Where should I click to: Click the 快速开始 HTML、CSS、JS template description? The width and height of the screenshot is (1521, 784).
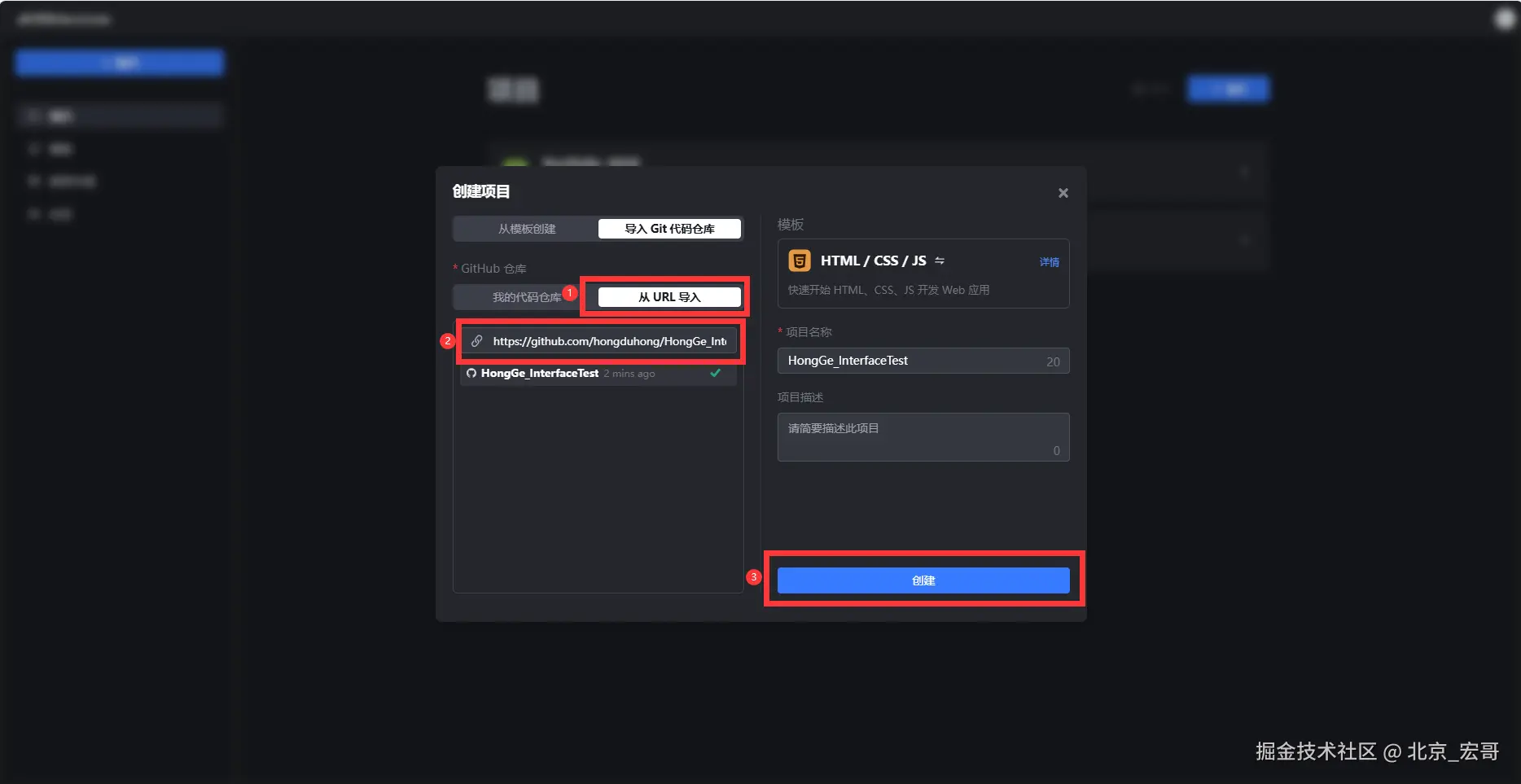889,290
